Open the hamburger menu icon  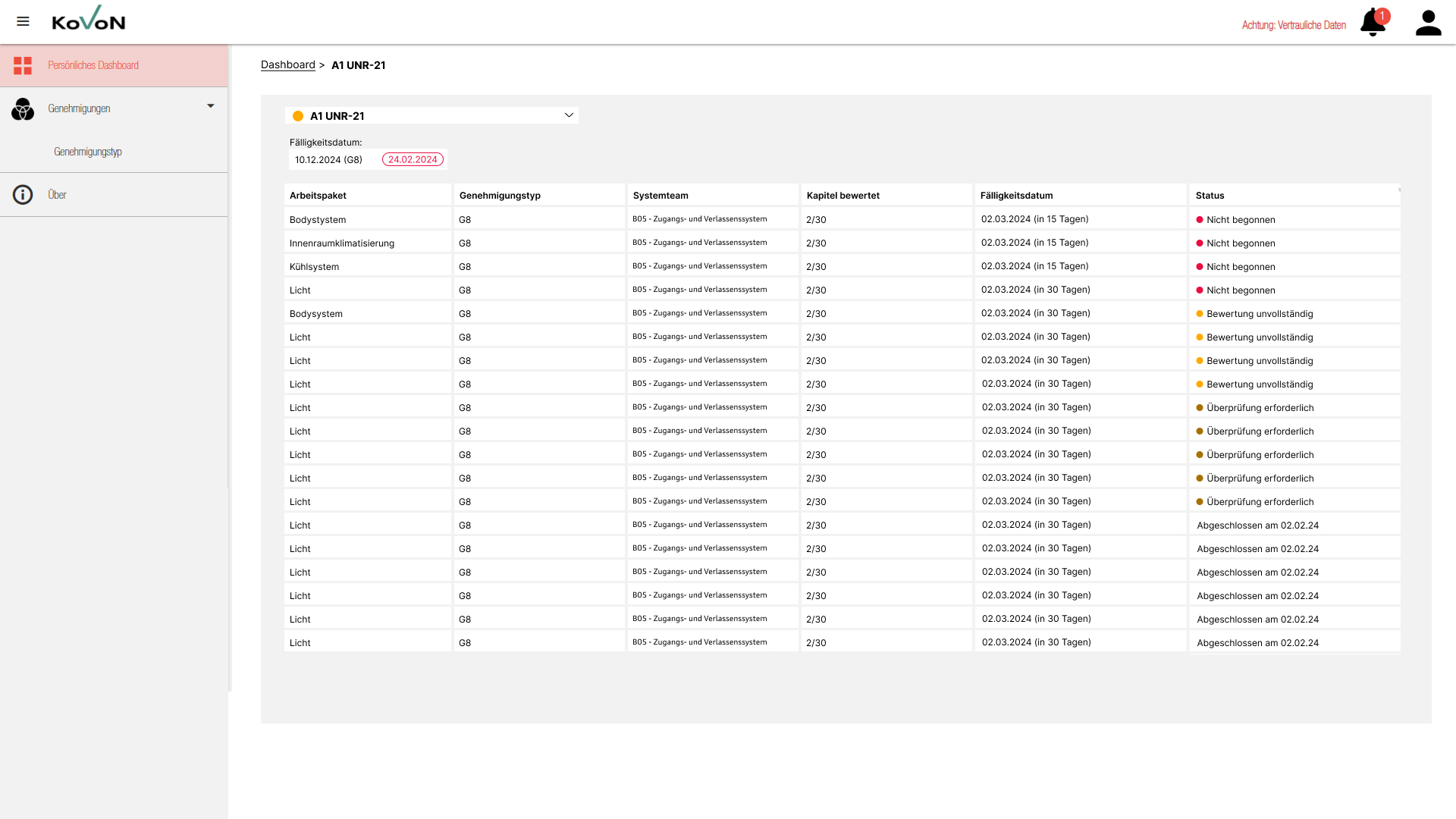point(23,21)
